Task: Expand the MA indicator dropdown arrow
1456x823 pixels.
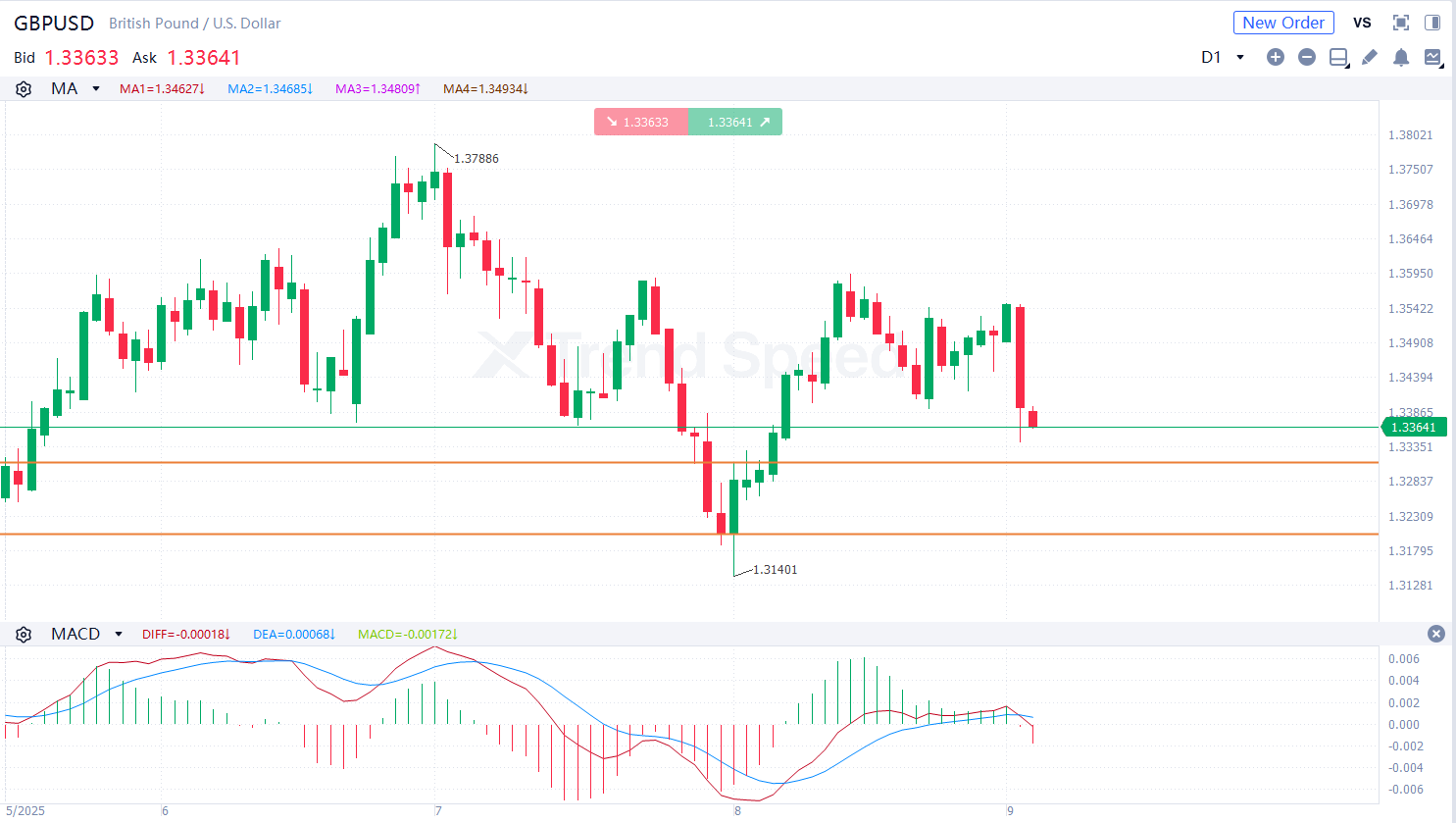Action: tap(96, 88)
